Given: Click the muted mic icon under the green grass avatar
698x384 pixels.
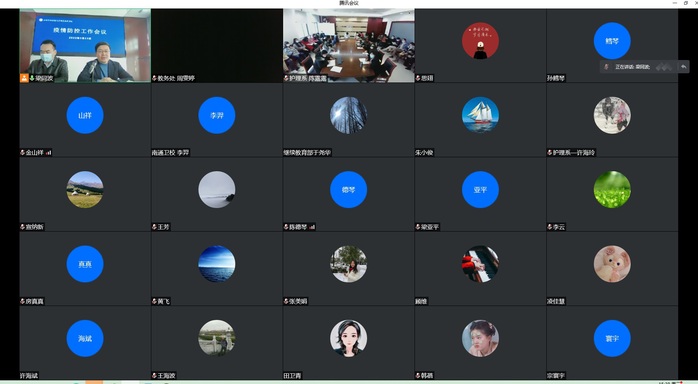Looking at the screenshot, I should [550, 227].
